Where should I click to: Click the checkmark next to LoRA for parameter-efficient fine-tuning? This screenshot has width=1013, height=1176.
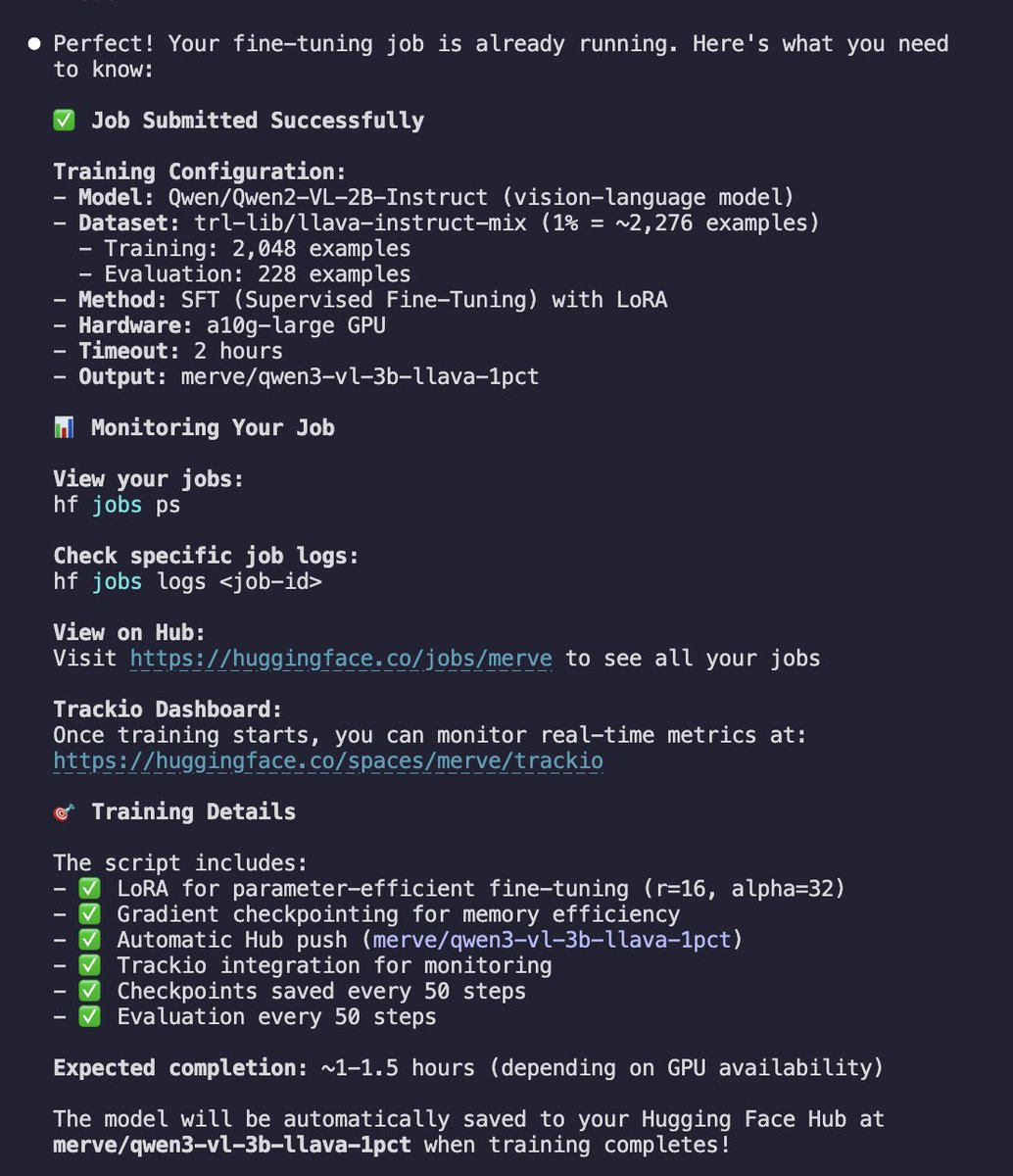[89, 889]
